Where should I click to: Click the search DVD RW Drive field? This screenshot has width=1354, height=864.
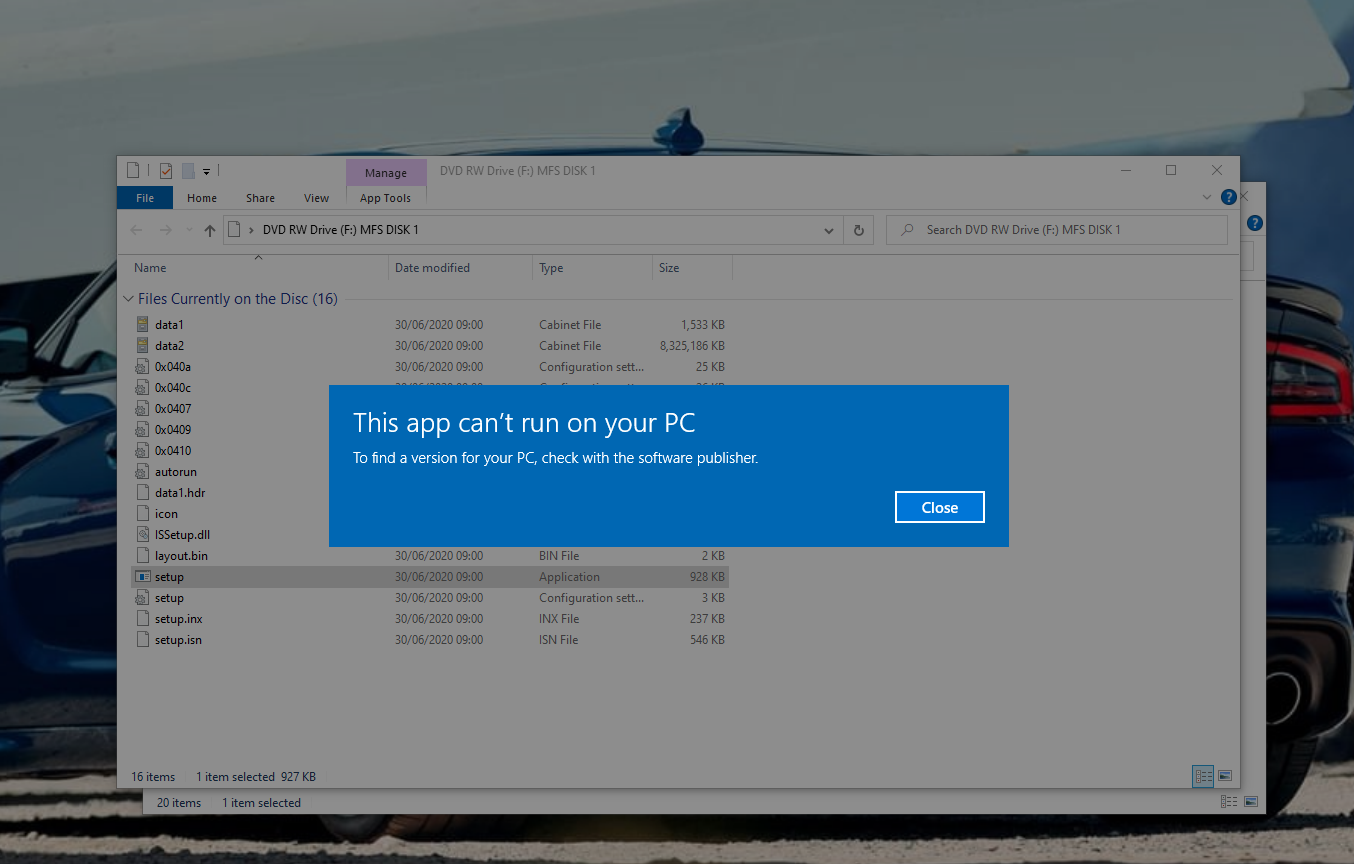[x=1056, y=230]
